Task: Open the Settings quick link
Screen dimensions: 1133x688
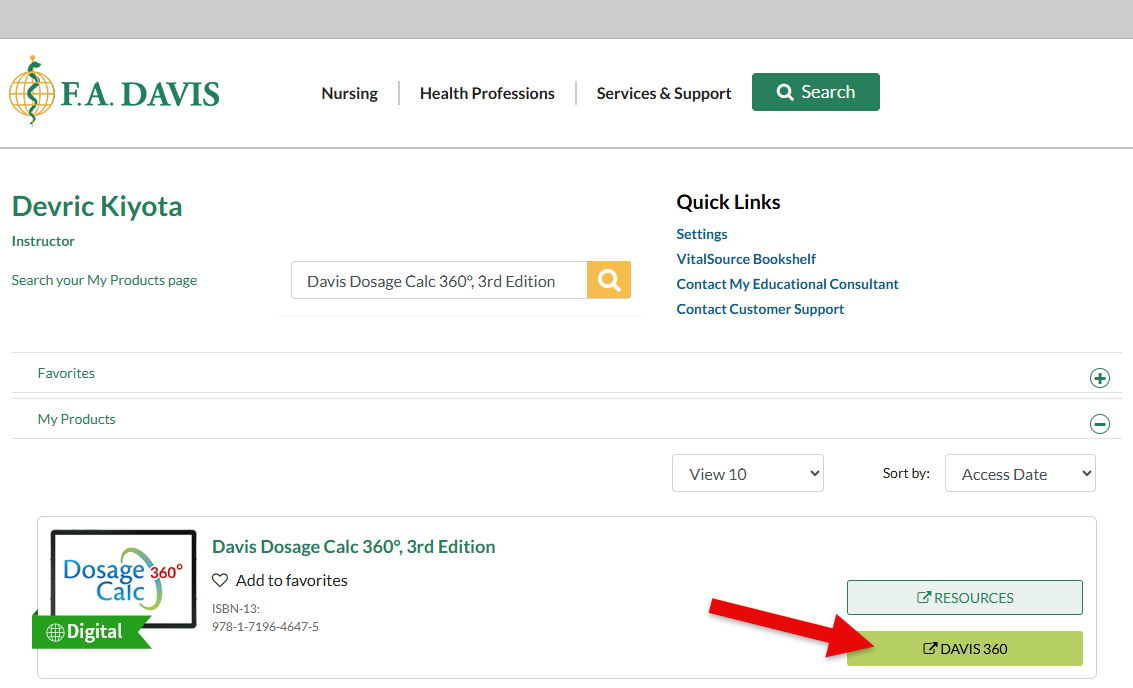Action: 702,234
